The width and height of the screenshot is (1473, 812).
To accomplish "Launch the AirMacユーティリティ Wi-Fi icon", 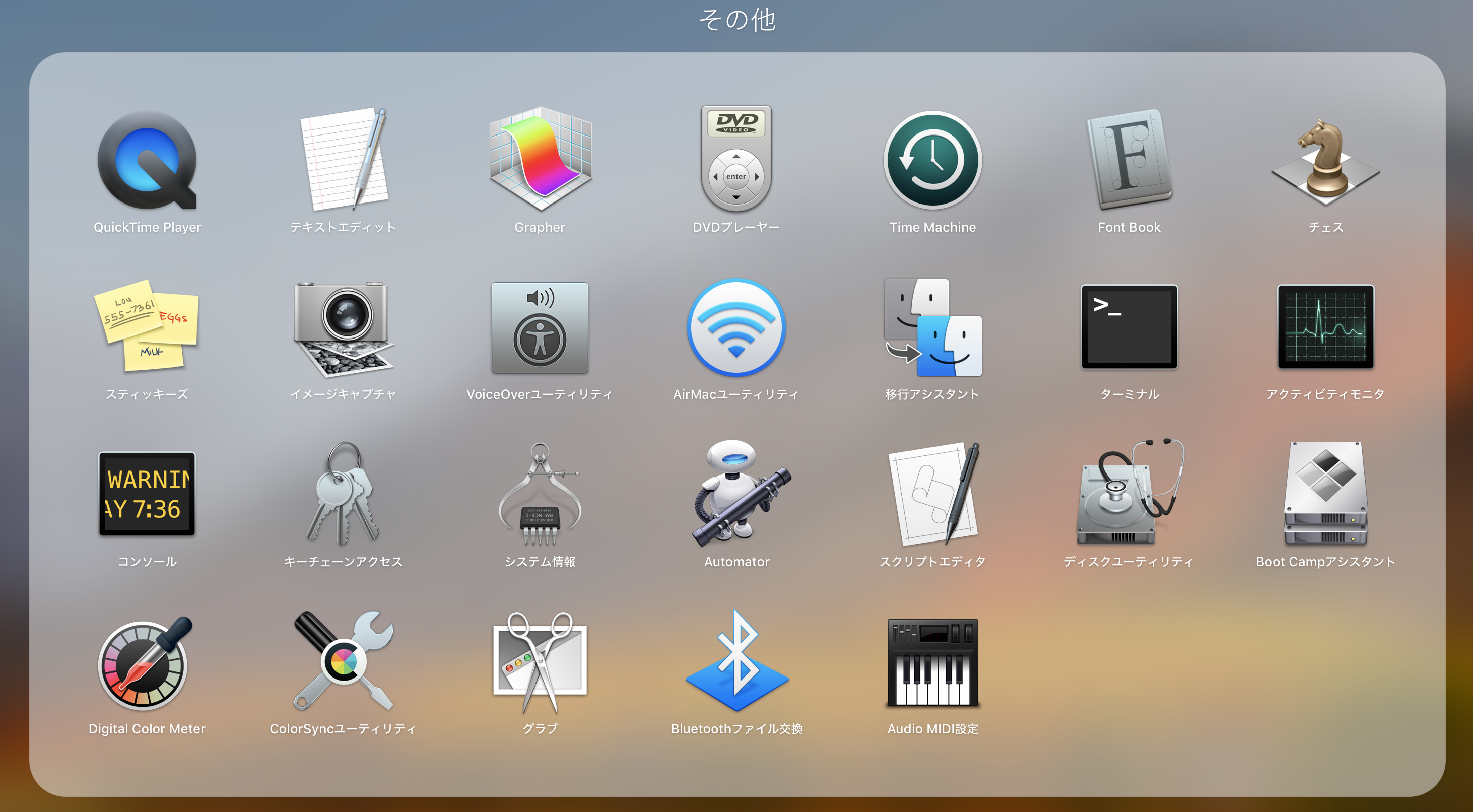I will [x=736, y=327].
